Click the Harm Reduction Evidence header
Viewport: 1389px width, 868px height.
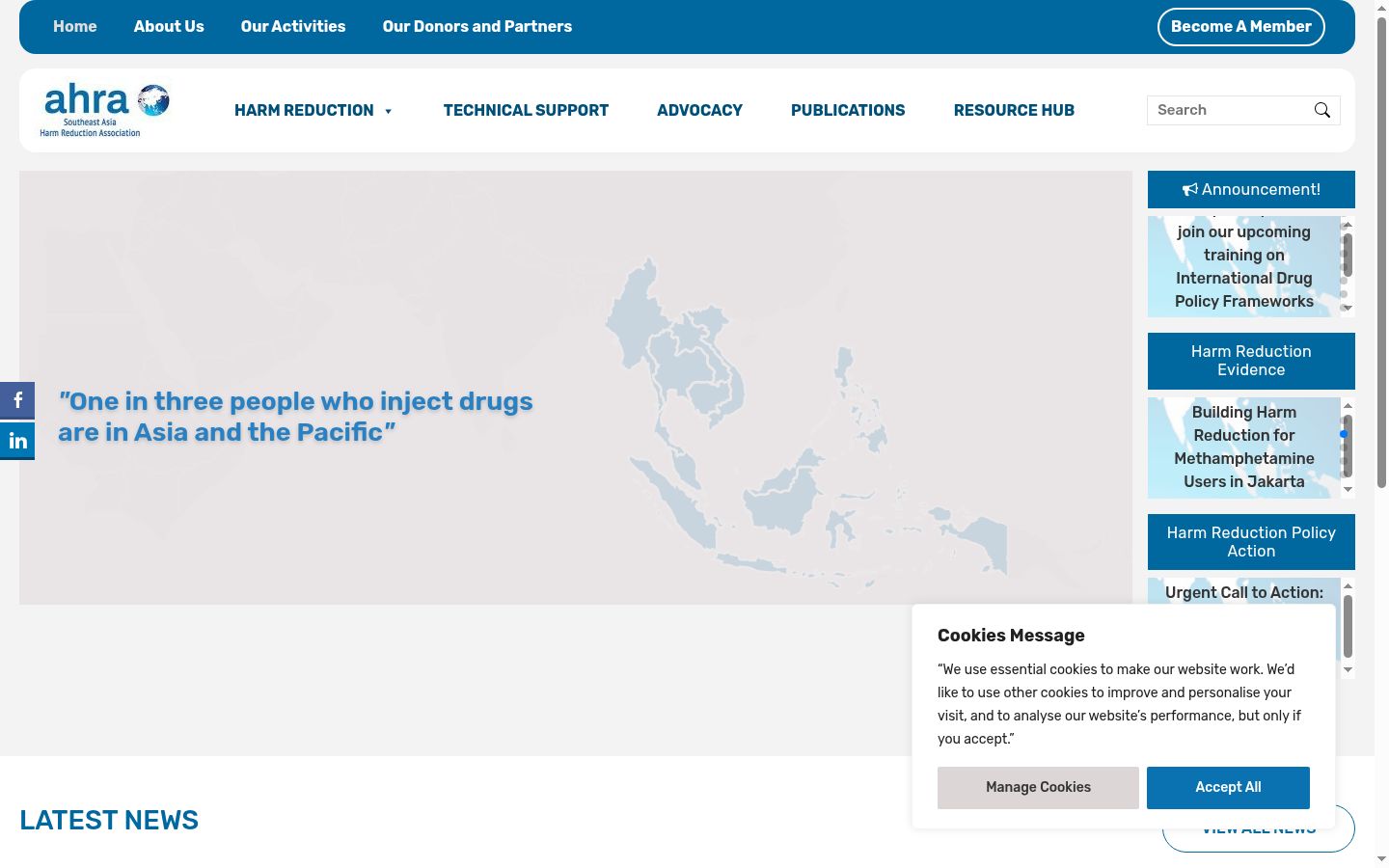click(x=1251, y=361)
